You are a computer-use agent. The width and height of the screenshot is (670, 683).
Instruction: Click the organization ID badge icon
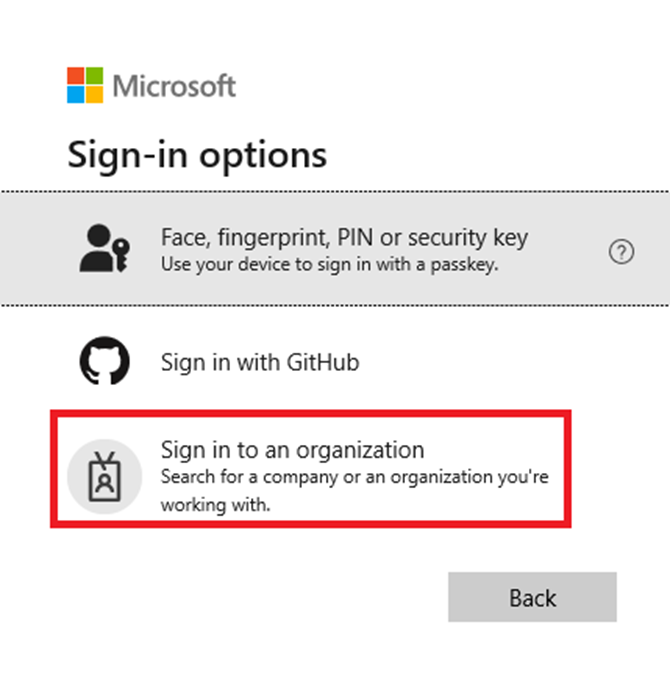tap(103, 474)
